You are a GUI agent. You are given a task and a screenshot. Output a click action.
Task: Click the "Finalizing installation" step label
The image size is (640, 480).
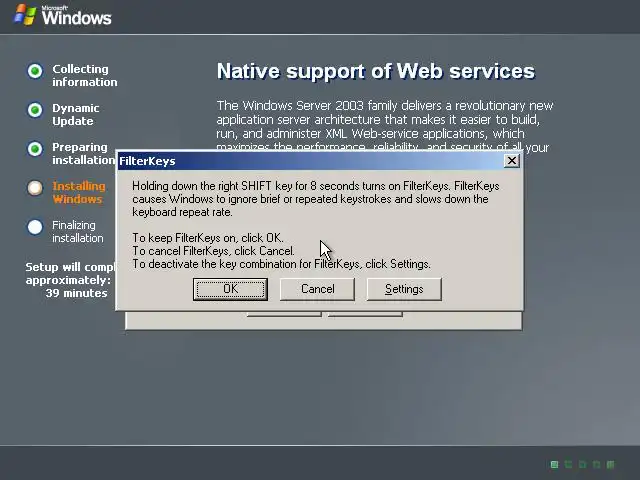coord(78,231)
